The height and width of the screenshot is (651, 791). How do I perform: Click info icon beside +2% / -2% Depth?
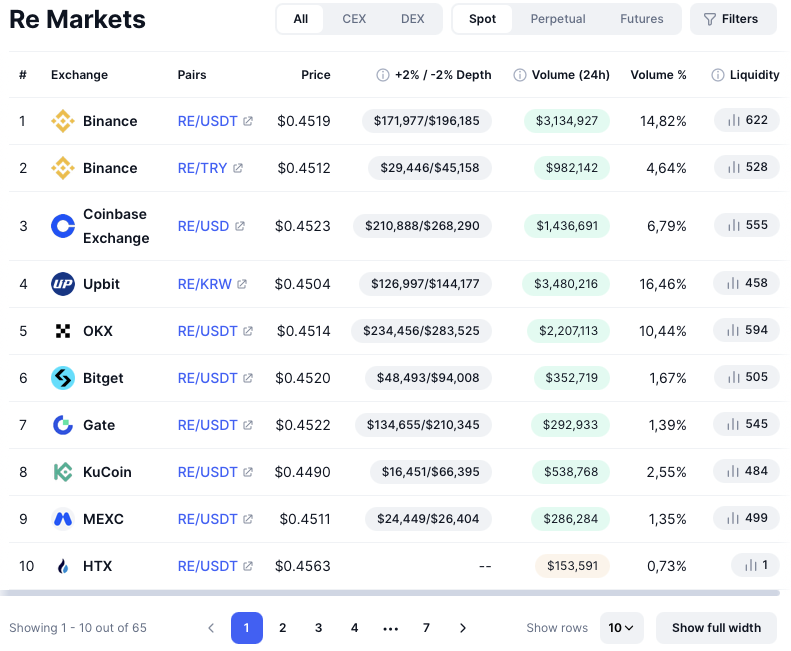[x=383, y=75]
